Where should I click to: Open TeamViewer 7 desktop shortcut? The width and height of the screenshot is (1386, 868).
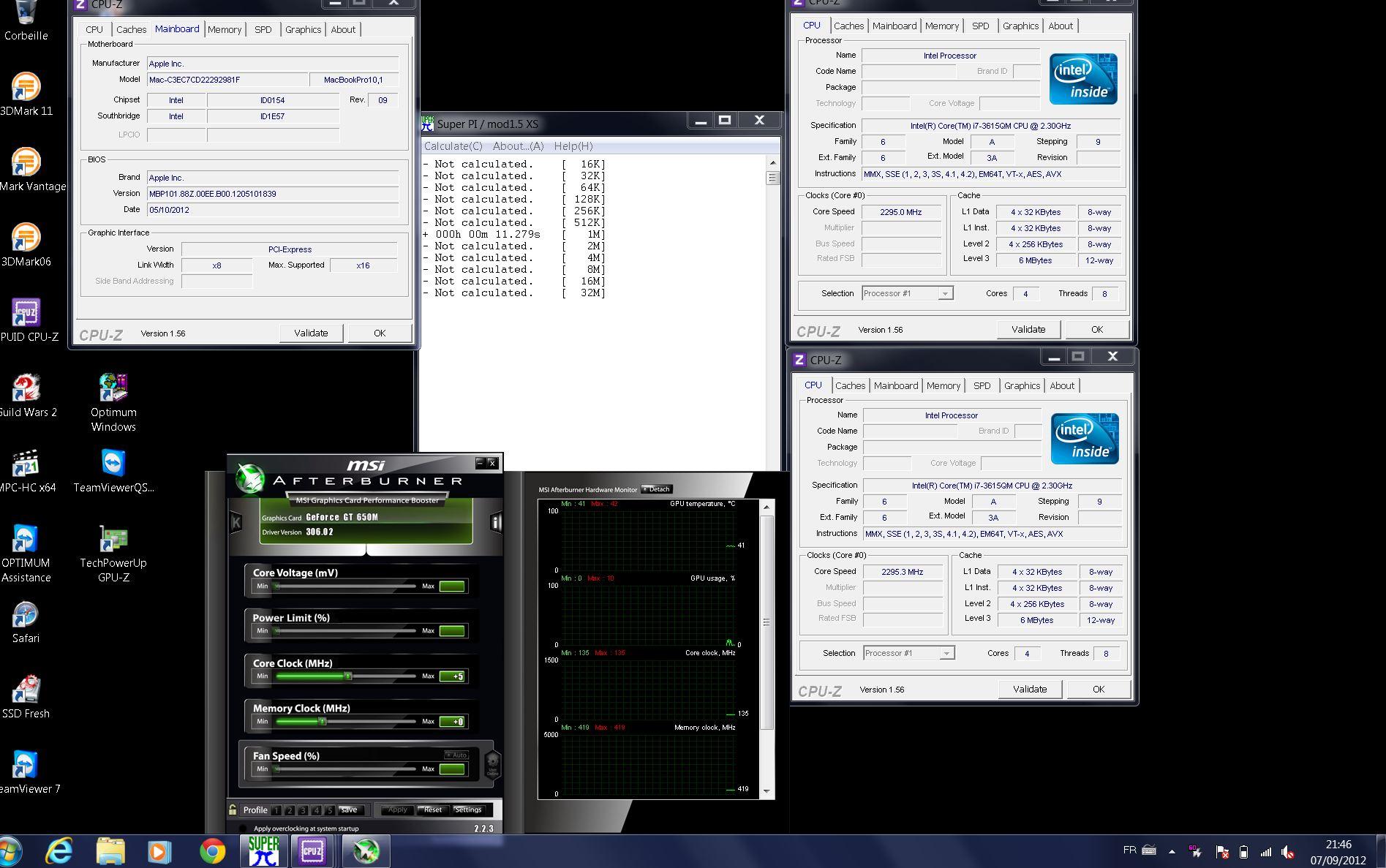click(x=28, y=772)
